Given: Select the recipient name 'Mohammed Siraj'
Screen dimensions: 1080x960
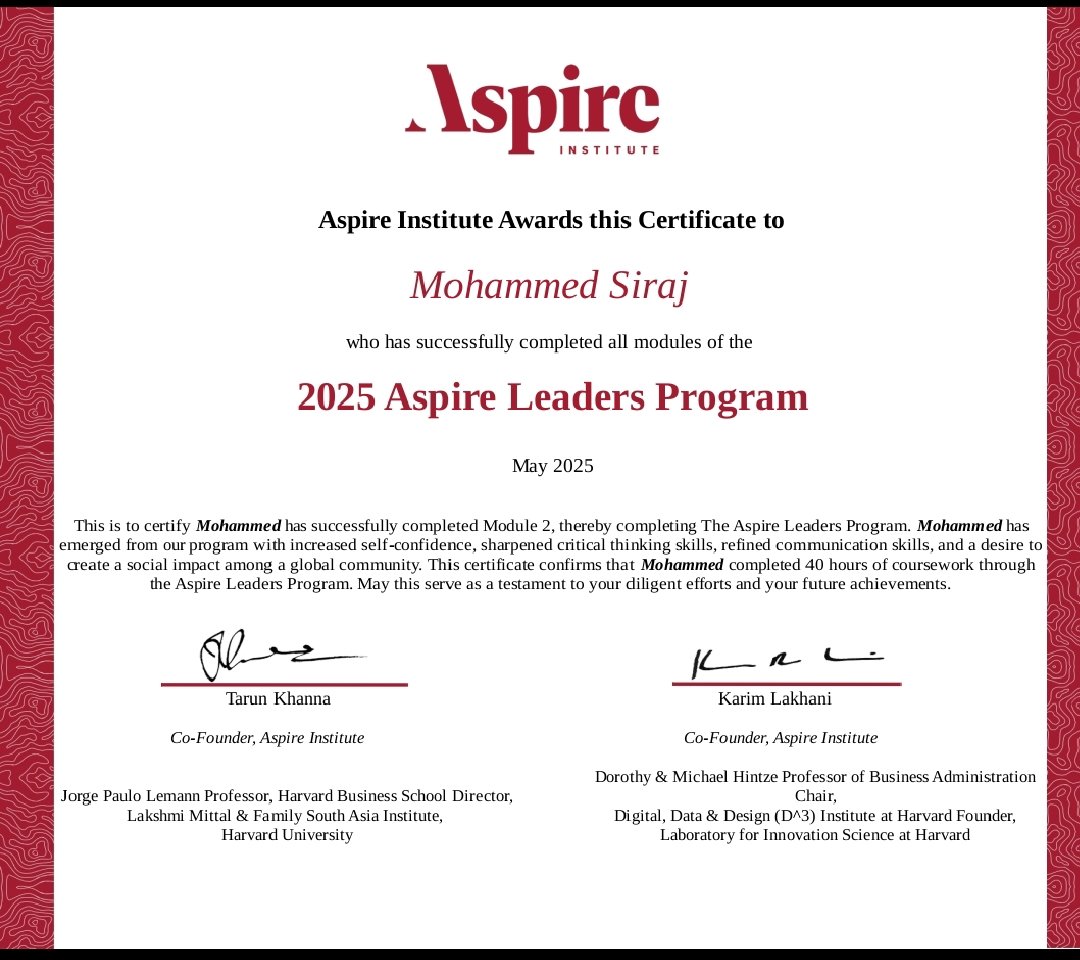Looking at the screenshot, I should (549, 285).
